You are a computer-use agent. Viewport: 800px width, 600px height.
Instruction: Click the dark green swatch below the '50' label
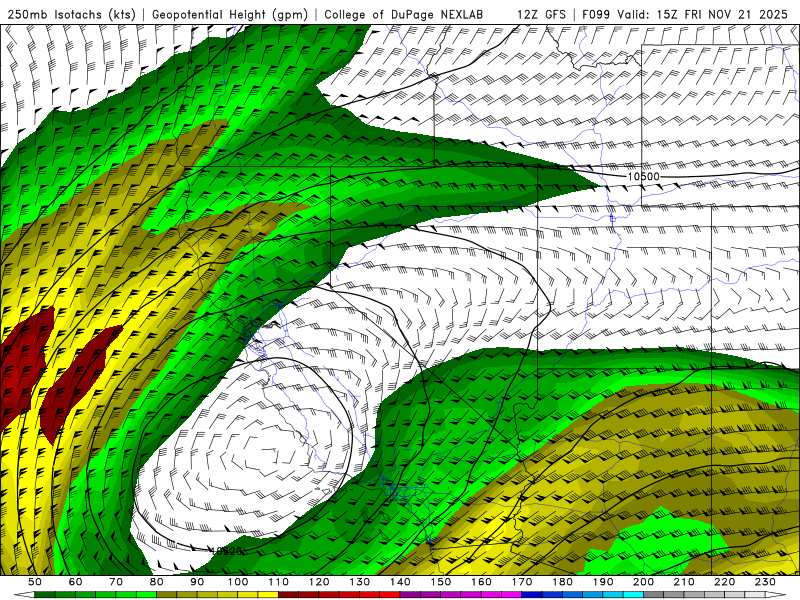coord(45,595)
